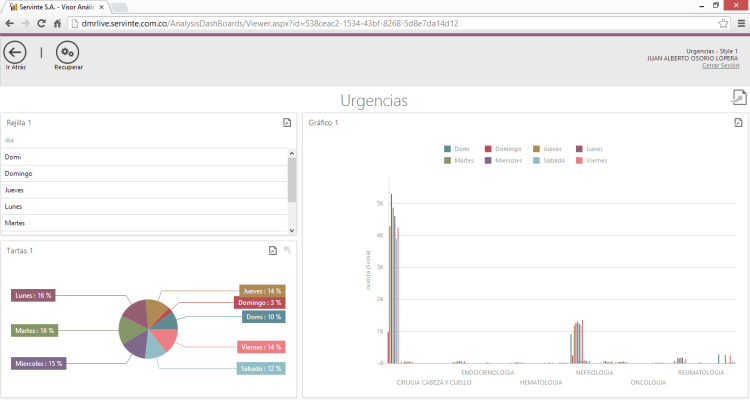This screenshot has width=750, height=400.
Task: Click the export icon in Rejilla 1 panel
Action: coord(287,123)
